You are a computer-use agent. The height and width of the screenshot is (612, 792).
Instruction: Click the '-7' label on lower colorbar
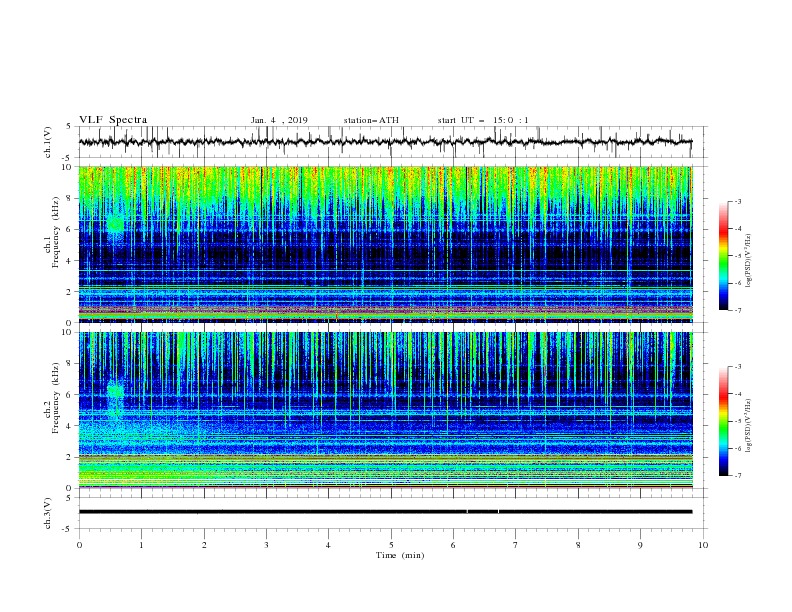737,475
